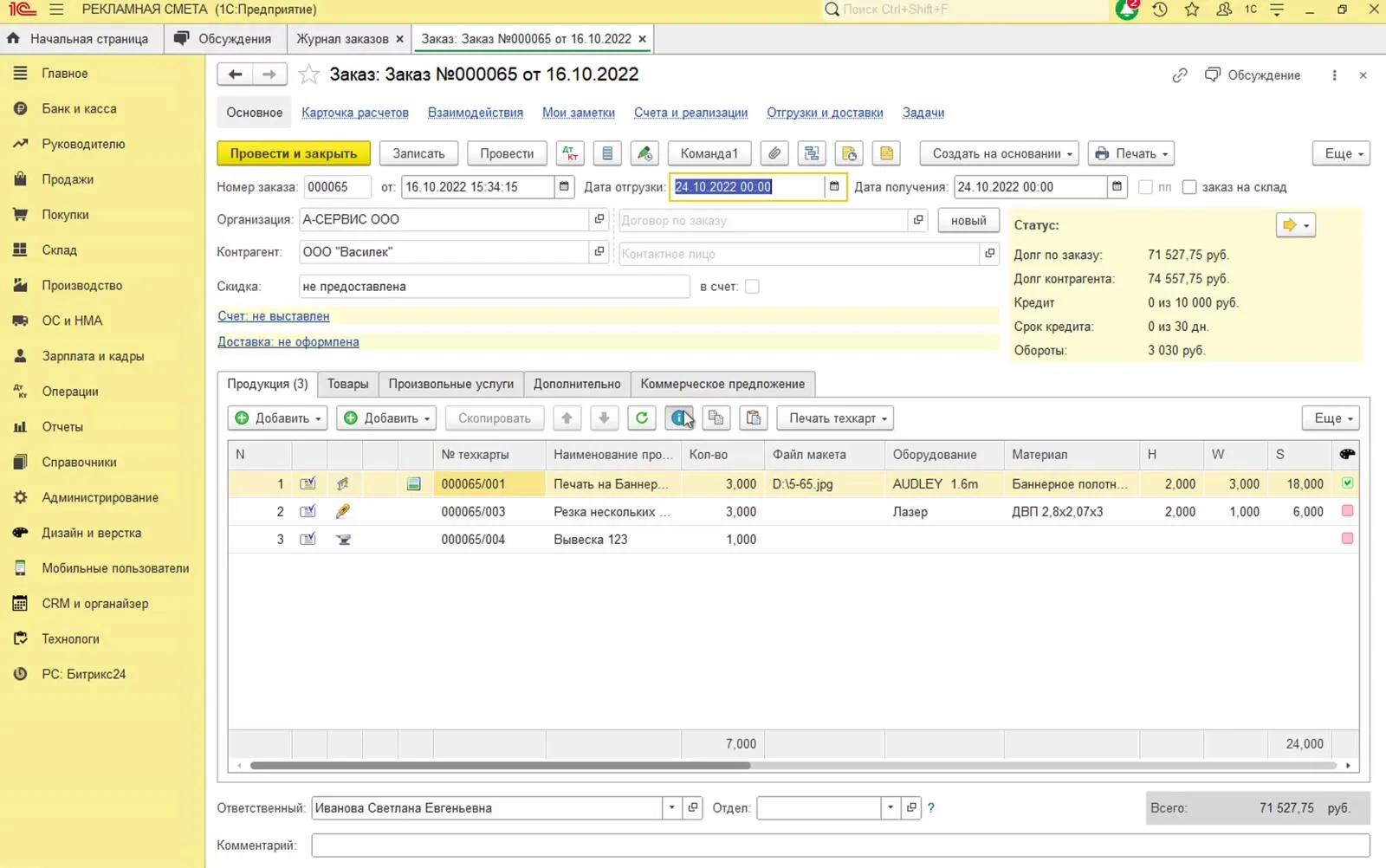Toggle green status checkbox in row 1
Screen dimensions: 1386x868
[x=1347, y=483]
